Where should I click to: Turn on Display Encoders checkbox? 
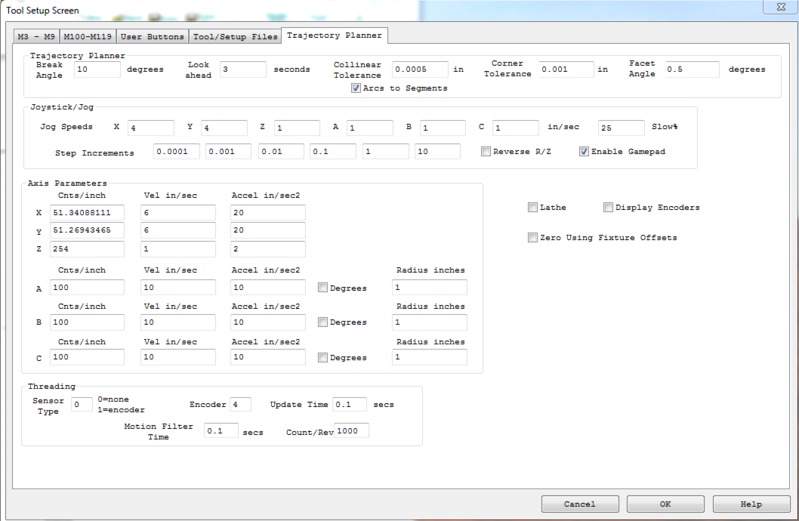pyautogui.click(x=608, y=208)
